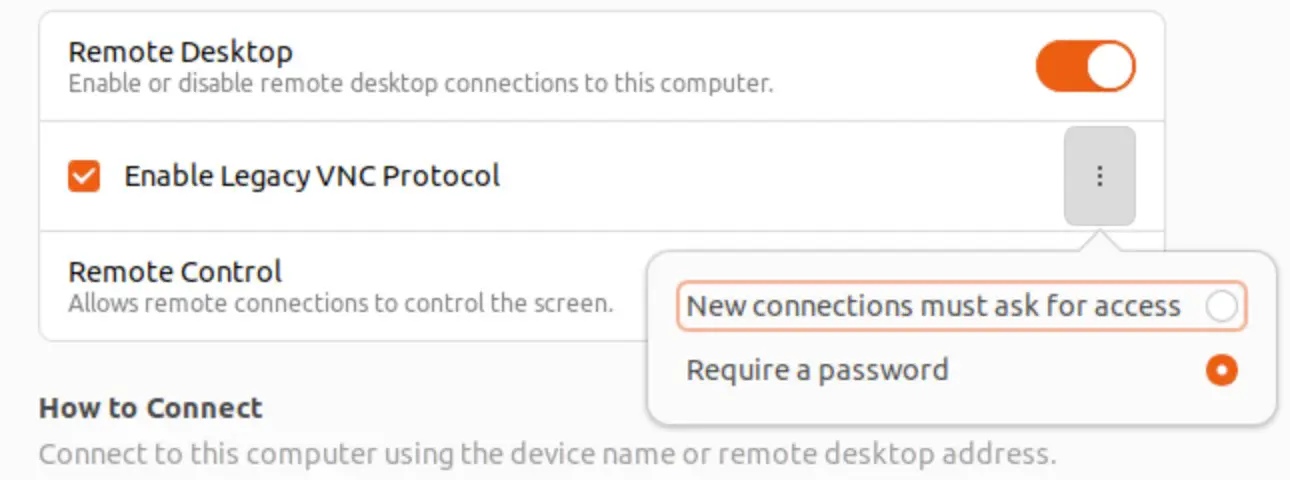Click the popover arrow tip under the ellipsis button
This screenshot has height=480, width=1290.
pos(1100,240)
